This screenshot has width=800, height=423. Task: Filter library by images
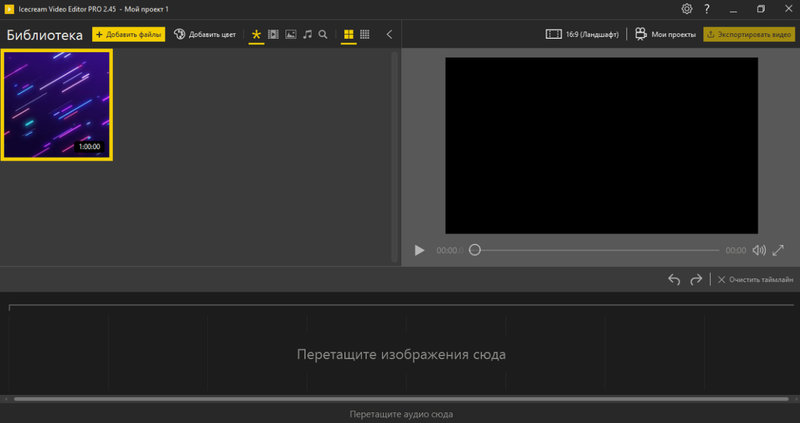[x=291, y=34]
